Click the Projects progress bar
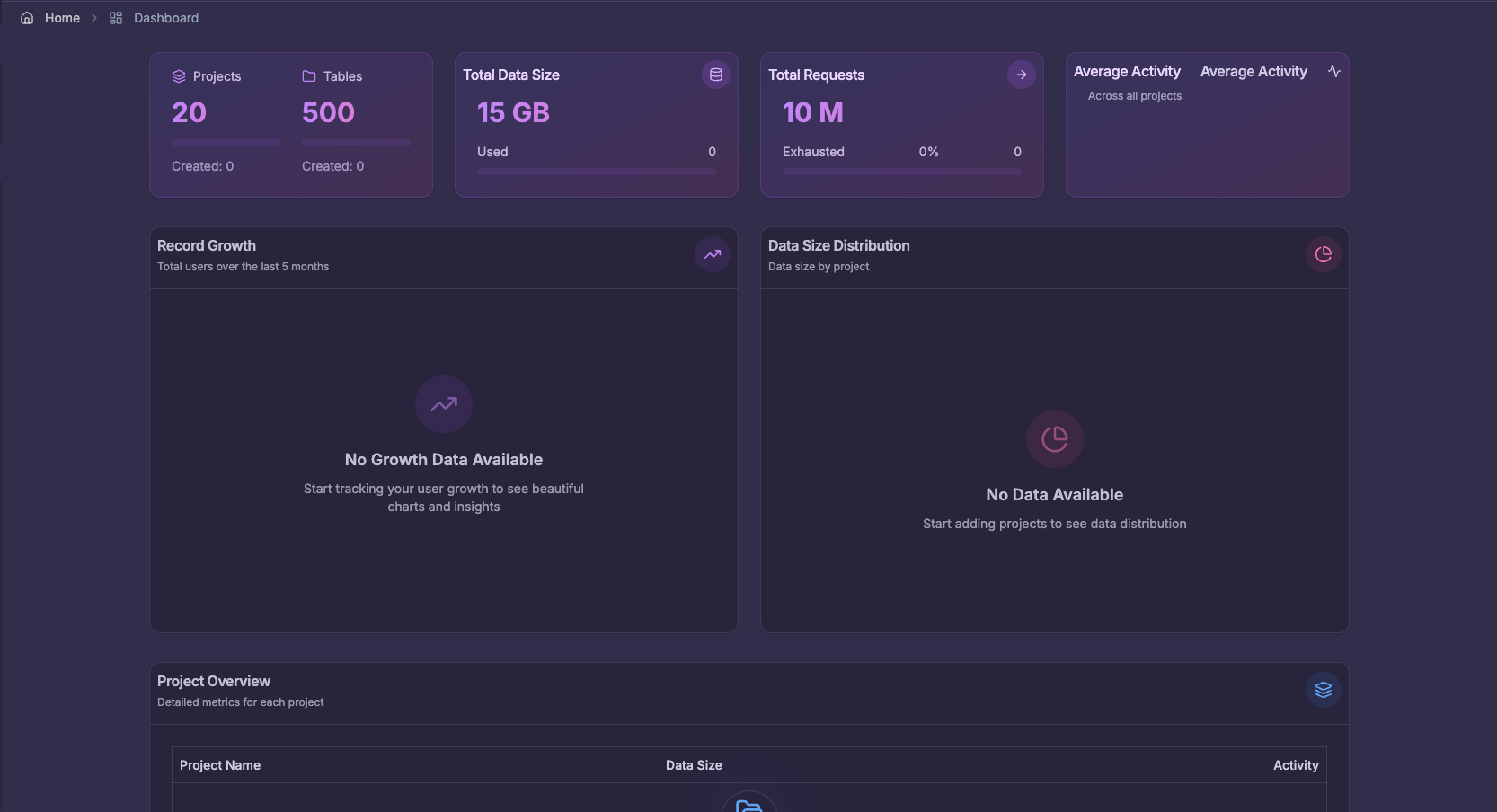Image resolution: width=1497 pixels, height=812 pixels. click(226, 143)
